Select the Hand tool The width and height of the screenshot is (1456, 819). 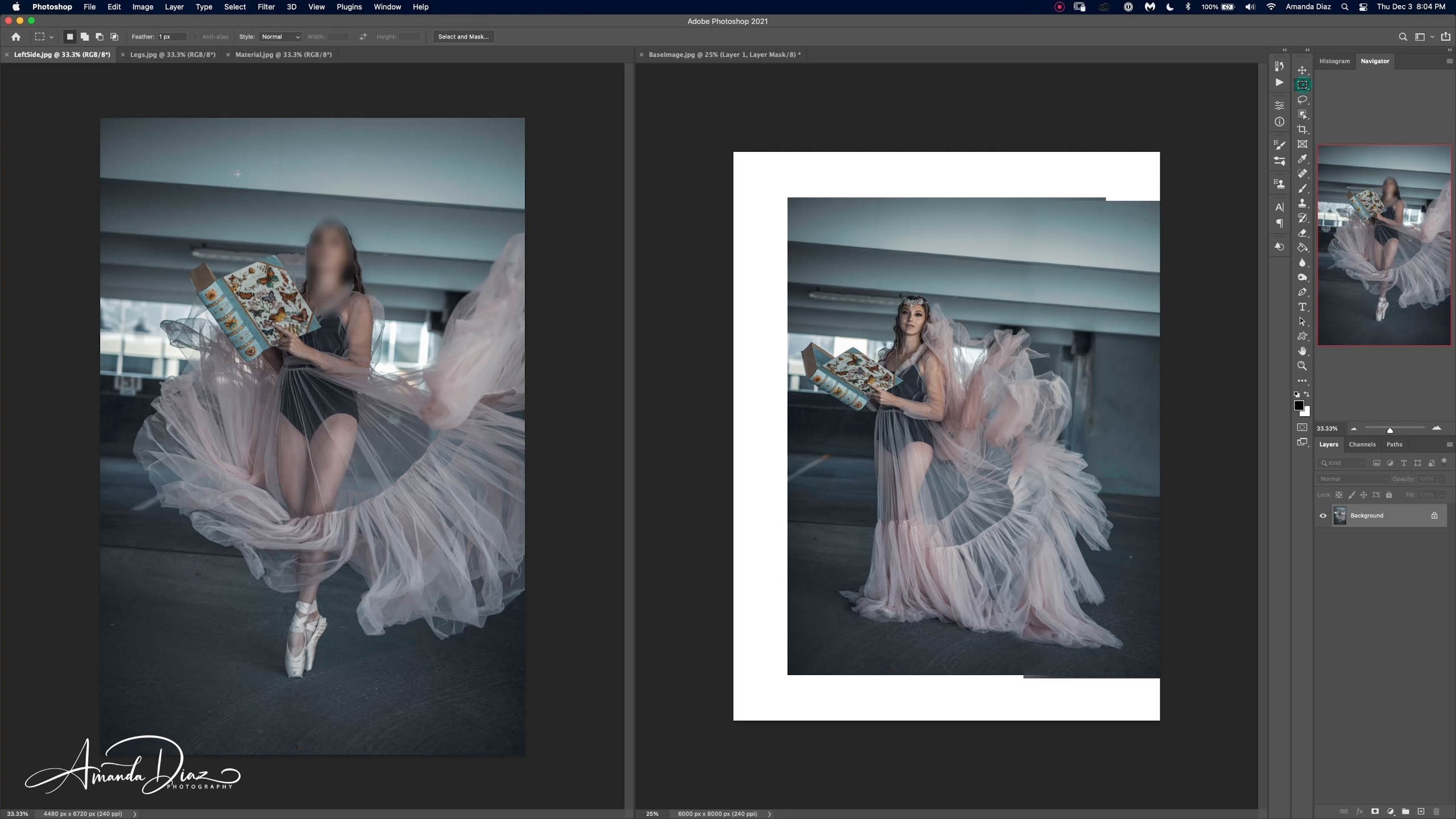1302,351
